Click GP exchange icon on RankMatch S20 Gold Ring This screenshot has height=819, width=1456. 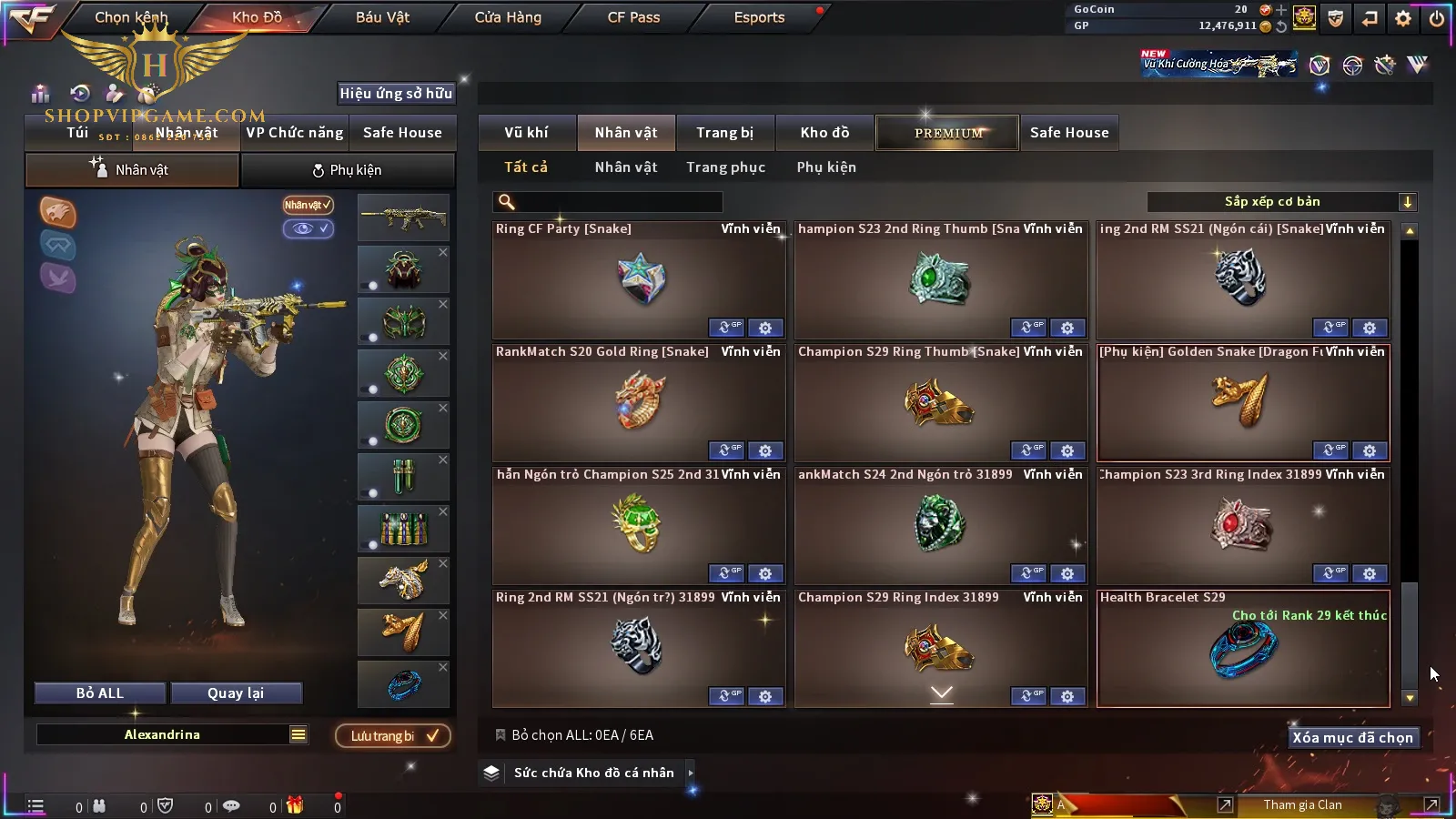point(726,450)
